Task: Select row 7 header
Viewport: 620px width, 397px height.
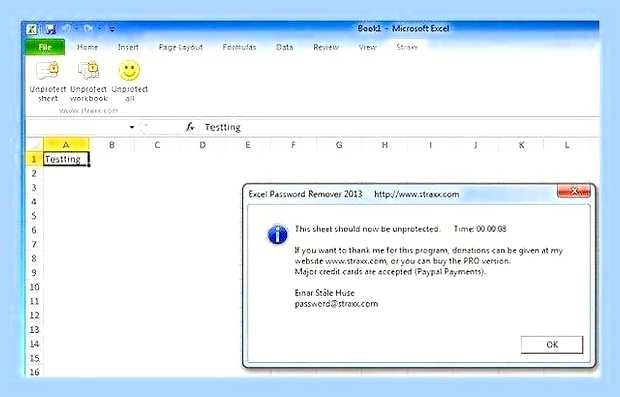Action: tap(34, 244)
